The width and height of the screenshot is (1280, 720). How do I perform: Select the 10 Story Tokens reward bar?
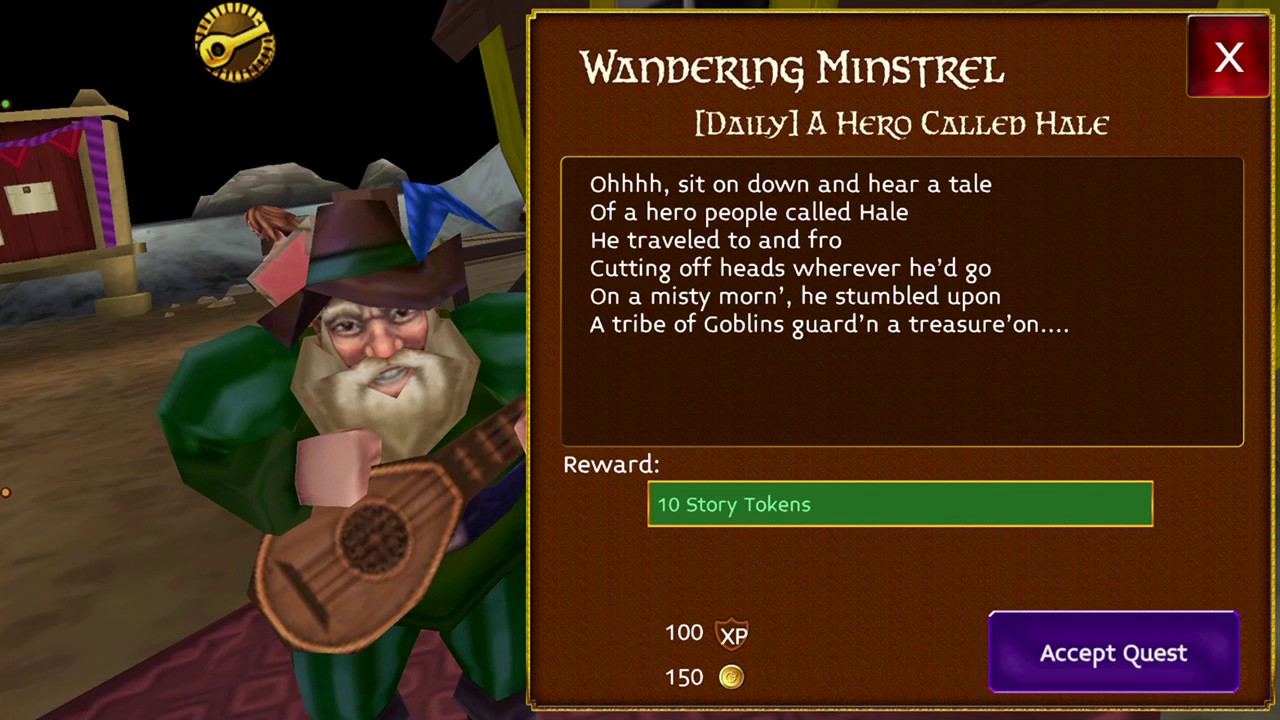click(900, 504)
